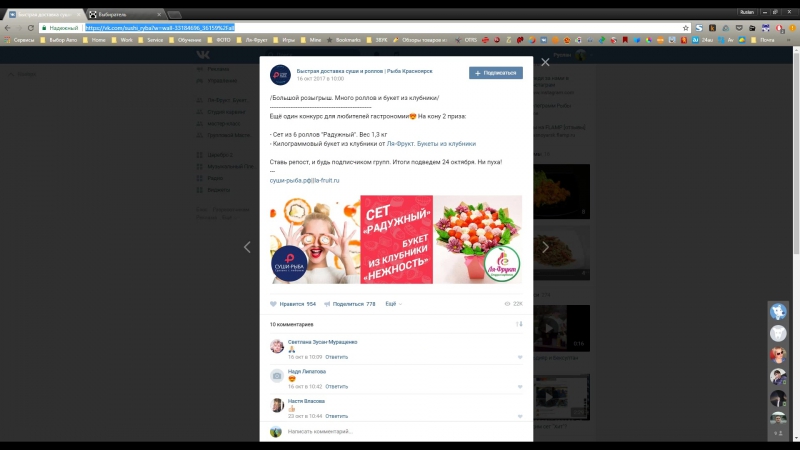Open Надя Липатова's profile name
The height and width of the screenshot is (450, 800).
(307, 372)
